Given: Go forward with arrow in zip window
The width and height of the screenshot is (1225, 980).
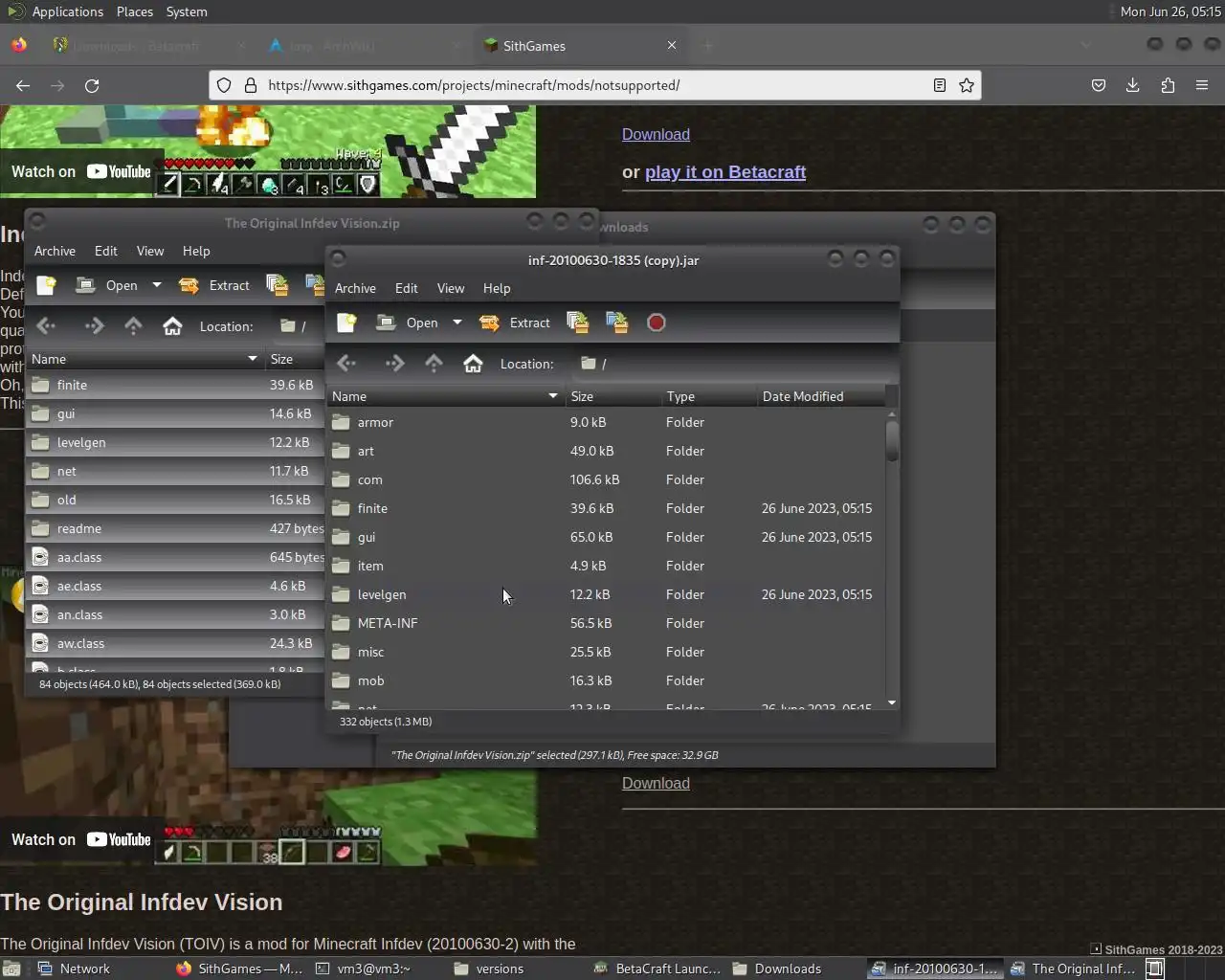Looking at the screenshot, I should pos(94,326).
